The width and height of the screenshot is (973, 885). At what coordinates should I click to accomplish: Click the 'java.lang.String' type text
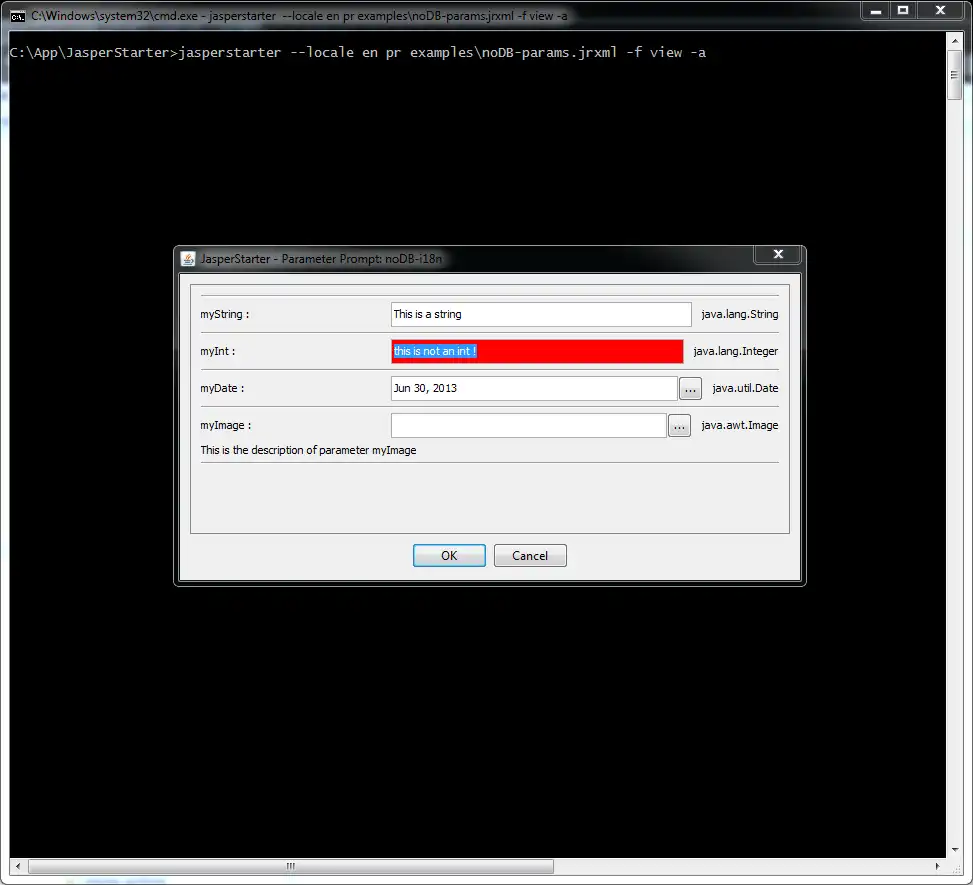pyautogui.click(x=740, y=314)
